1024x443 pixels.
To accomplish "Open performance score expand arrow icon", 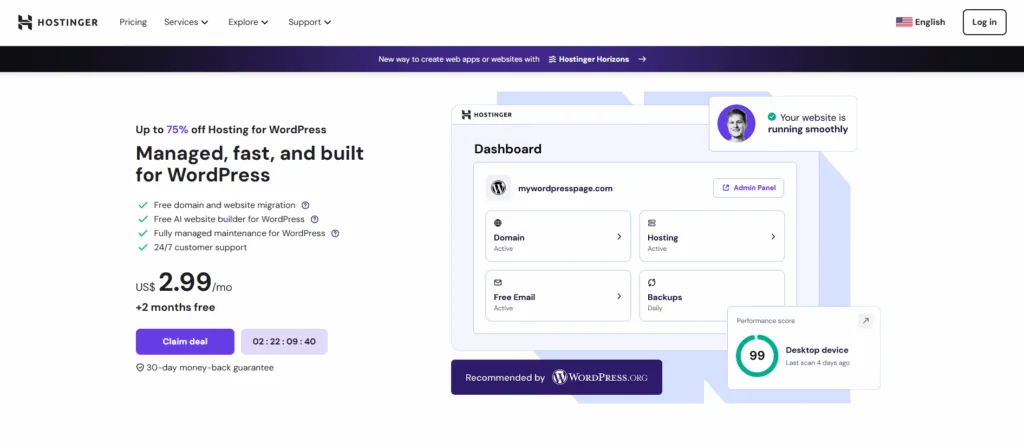I will coord(865,320).
